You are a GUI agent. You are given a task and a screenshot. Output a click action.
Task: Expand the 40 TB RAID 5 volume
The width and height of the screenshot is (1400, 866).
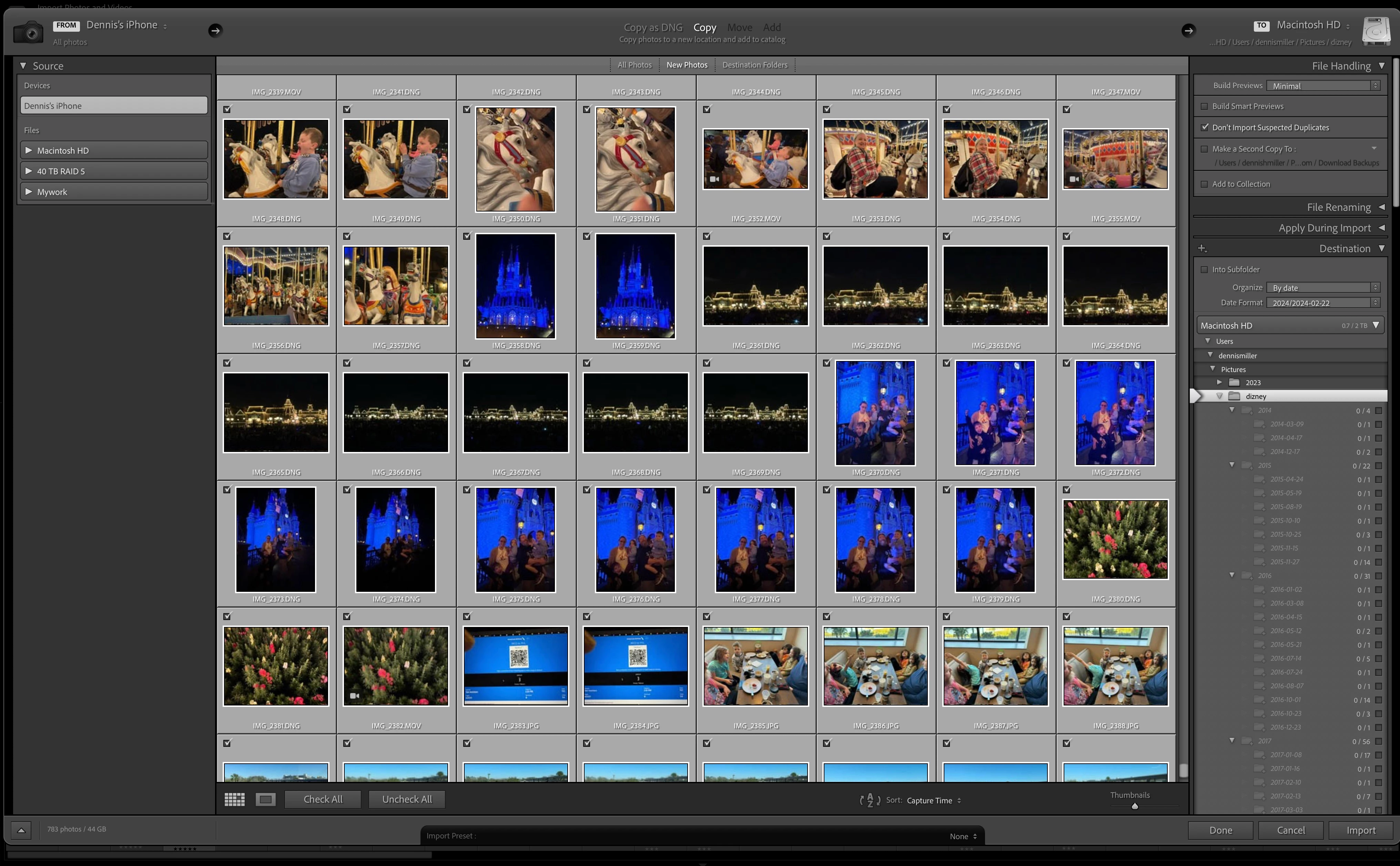[29, 171]
